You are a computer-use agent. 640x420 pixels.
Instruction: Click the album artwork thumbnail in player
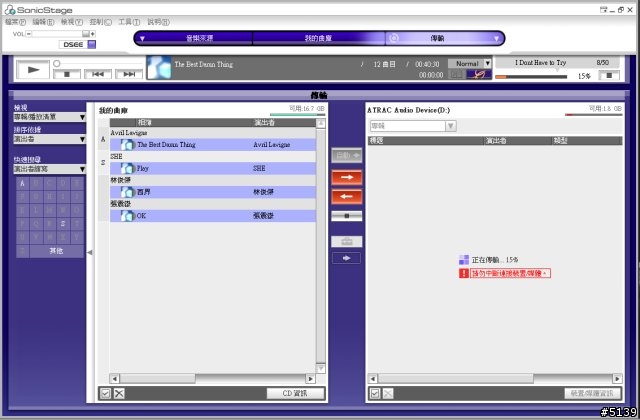[159, 67]
